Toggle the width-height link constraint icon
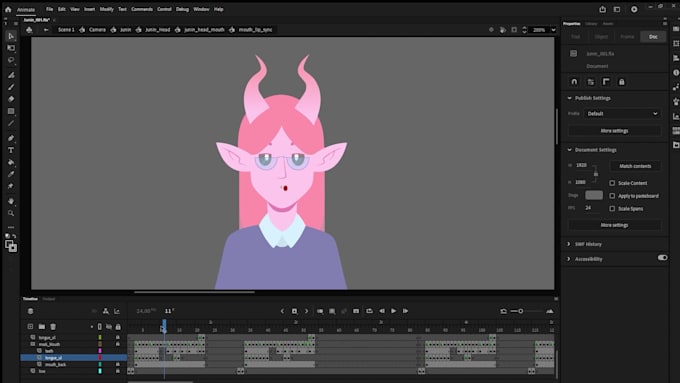 [x=596, y=173]
